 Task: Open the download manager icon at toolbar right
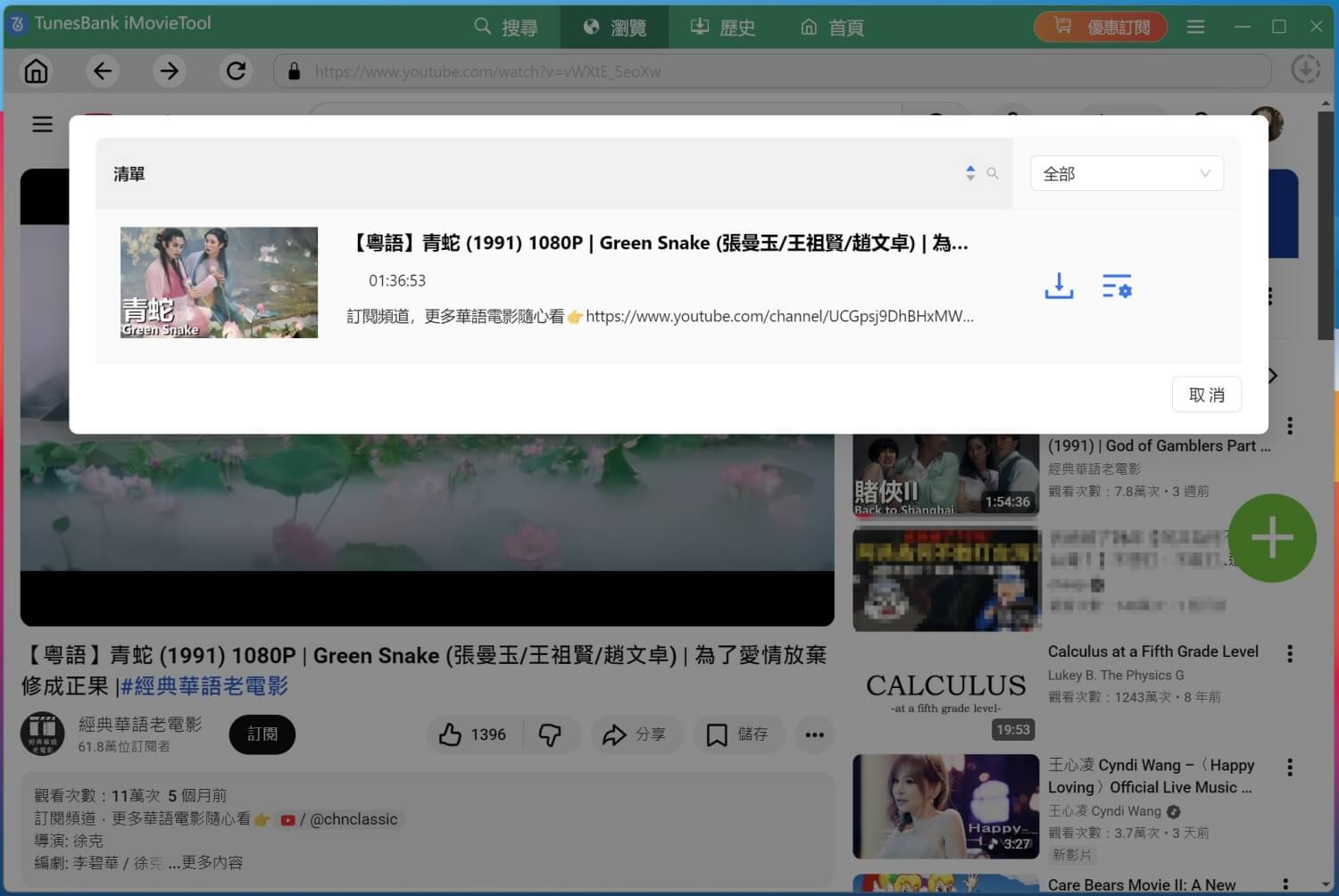click(1306, 69)
